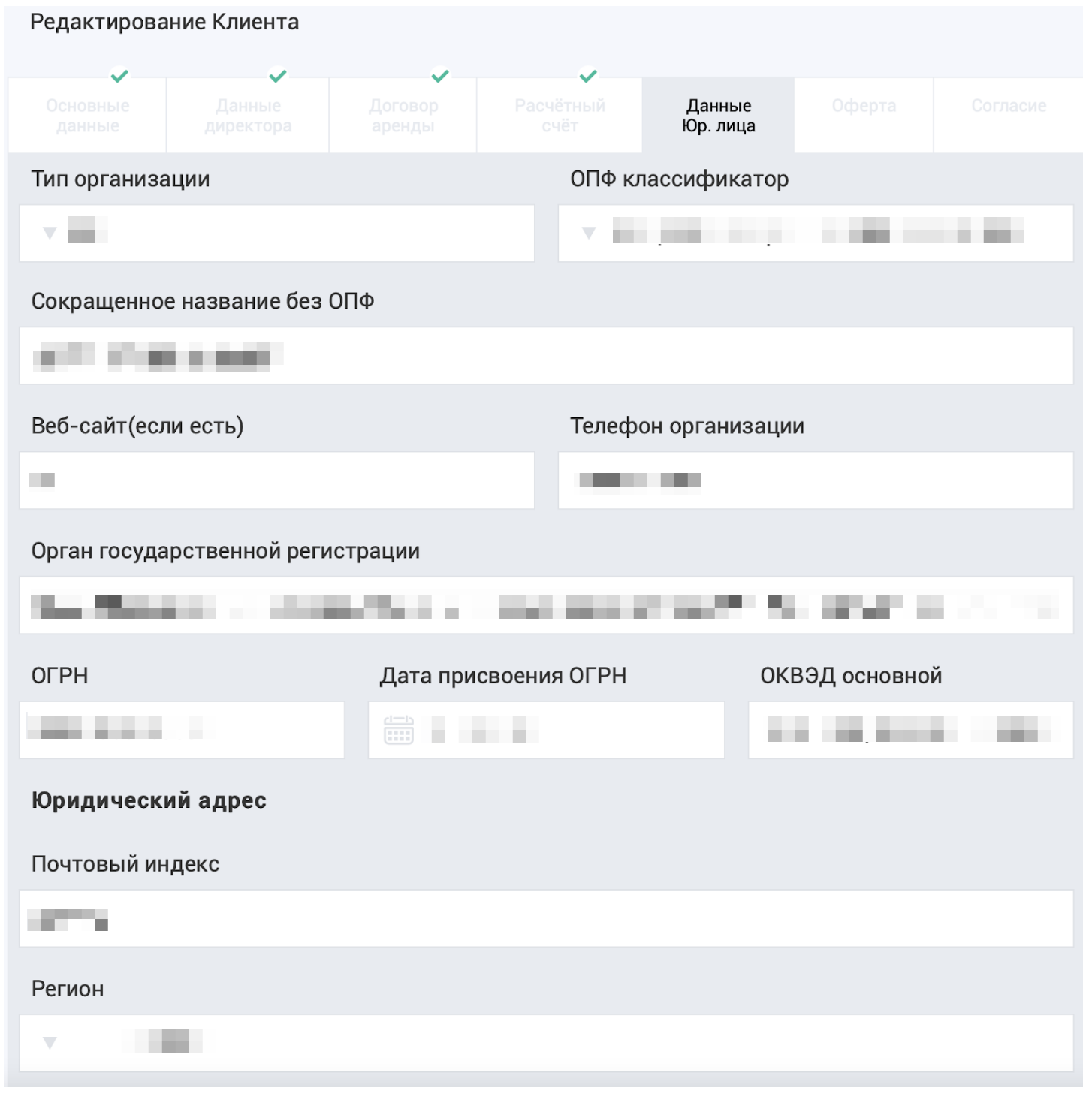This screenshot has width=1092, height=1100.
Task: Click the checkmark above Расчётный счёт tab
Action: [588, 76]
